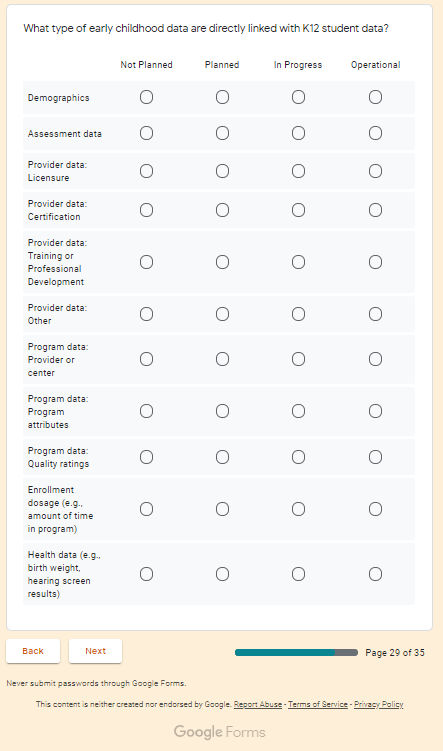Set Quality ratings to Operational

(375, 457)
